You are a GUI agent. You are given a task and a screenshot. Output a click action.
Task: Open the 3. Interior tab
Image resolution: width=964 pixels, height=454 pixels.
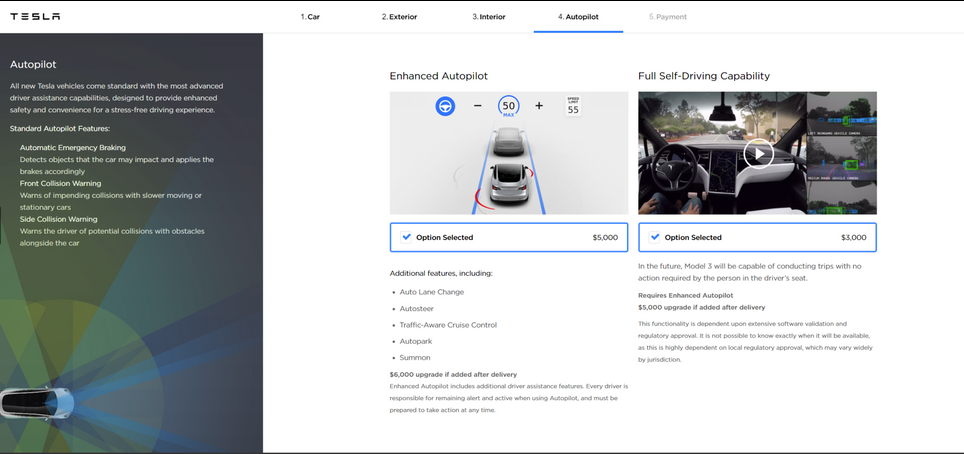[489, 17]
